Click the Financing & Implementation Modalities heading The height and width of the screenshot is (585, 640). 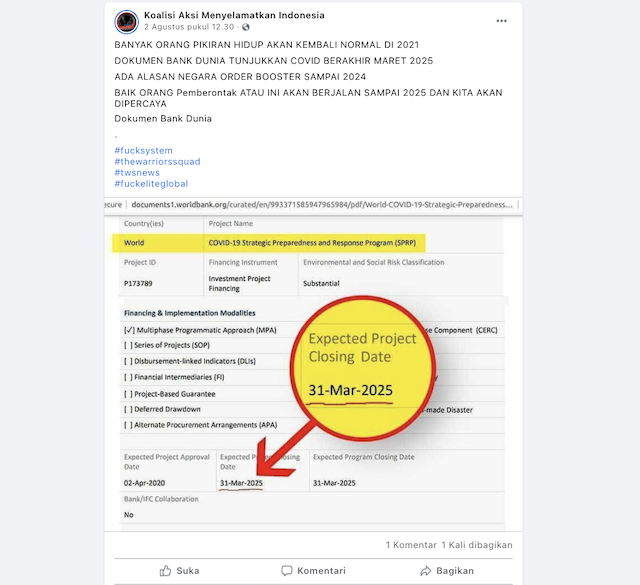189,313
